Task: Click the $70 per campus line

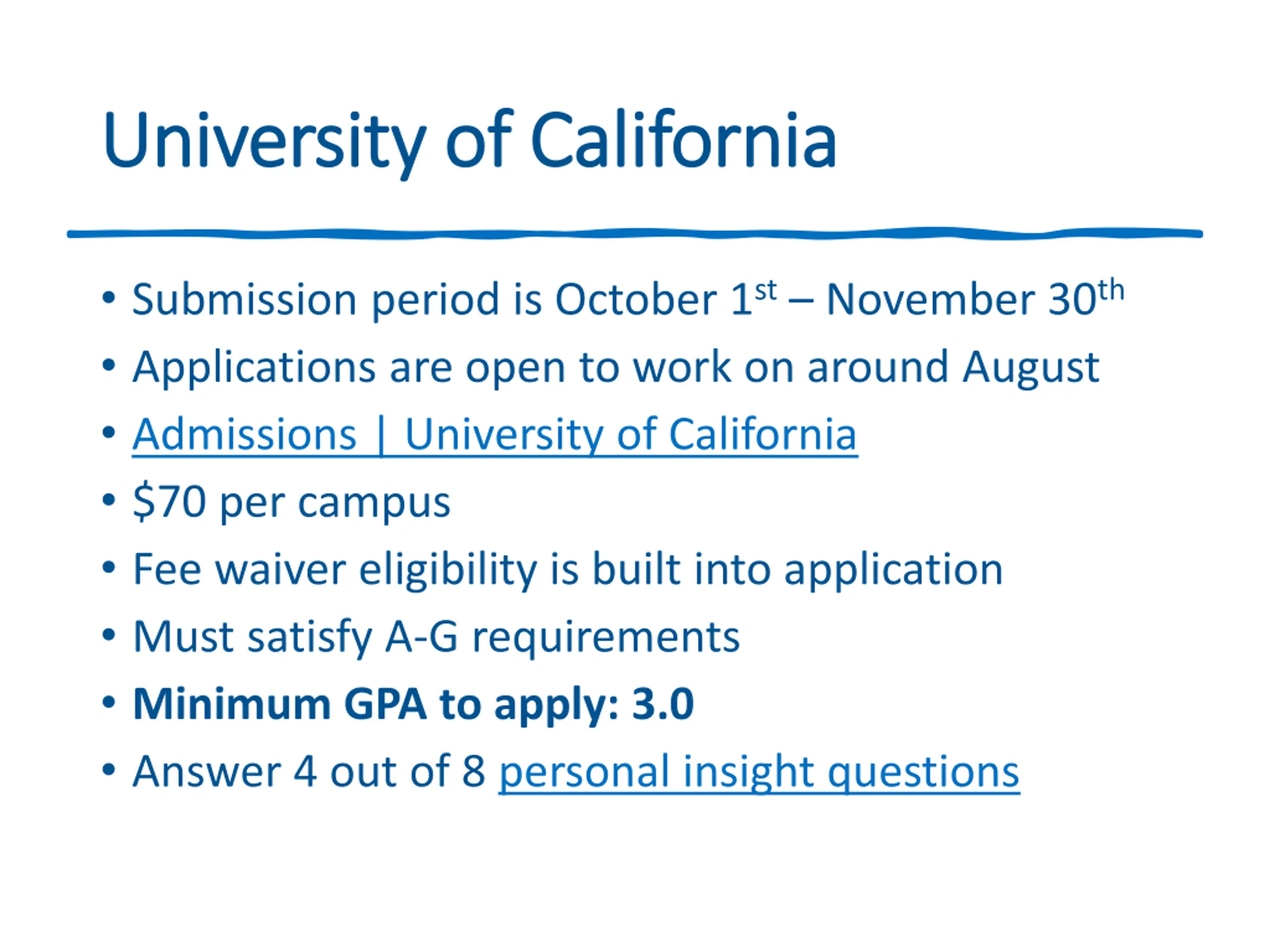Action: [x=291, y=502]
